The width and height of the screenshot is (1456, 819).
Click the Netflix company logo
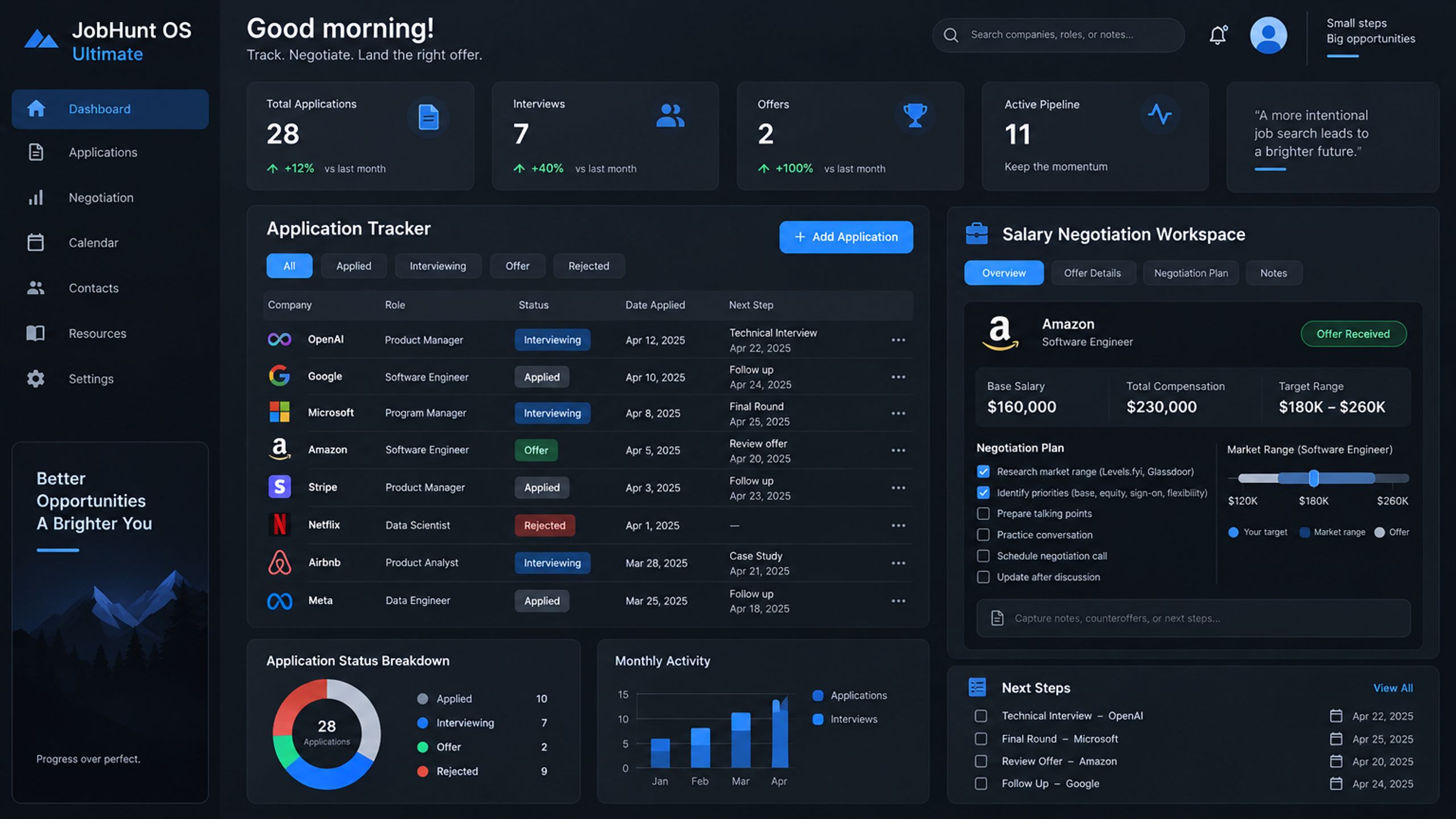(x=279, y=524)
